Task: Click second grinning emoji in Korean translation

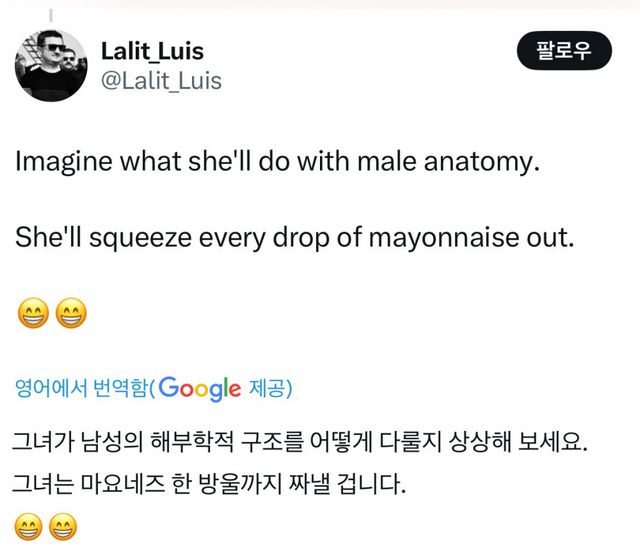Action: click(x=62, y=527)
